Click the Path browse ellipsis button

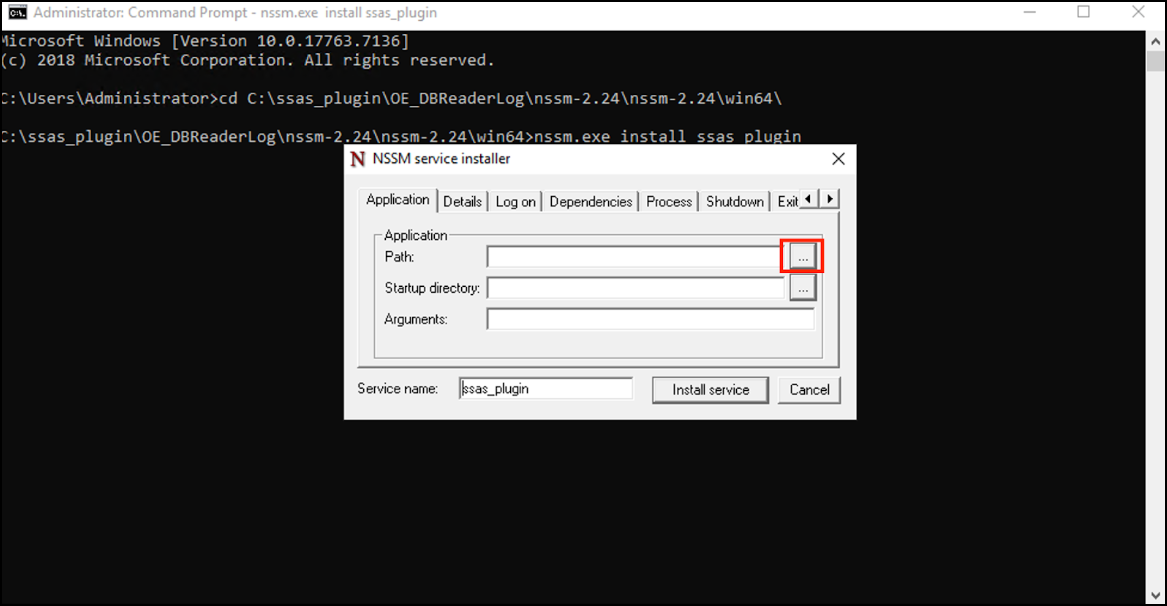tap(802, 257)
